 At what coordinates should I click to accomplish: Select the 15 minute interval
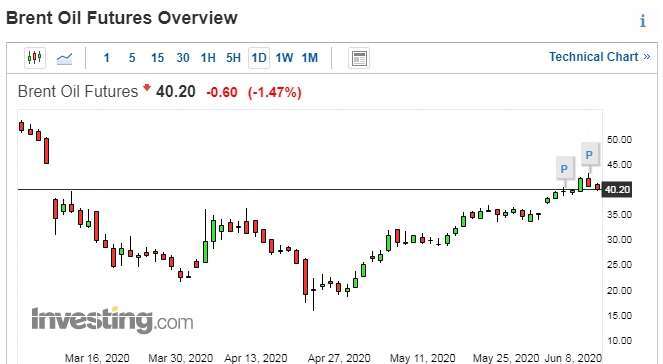point(157,58)
